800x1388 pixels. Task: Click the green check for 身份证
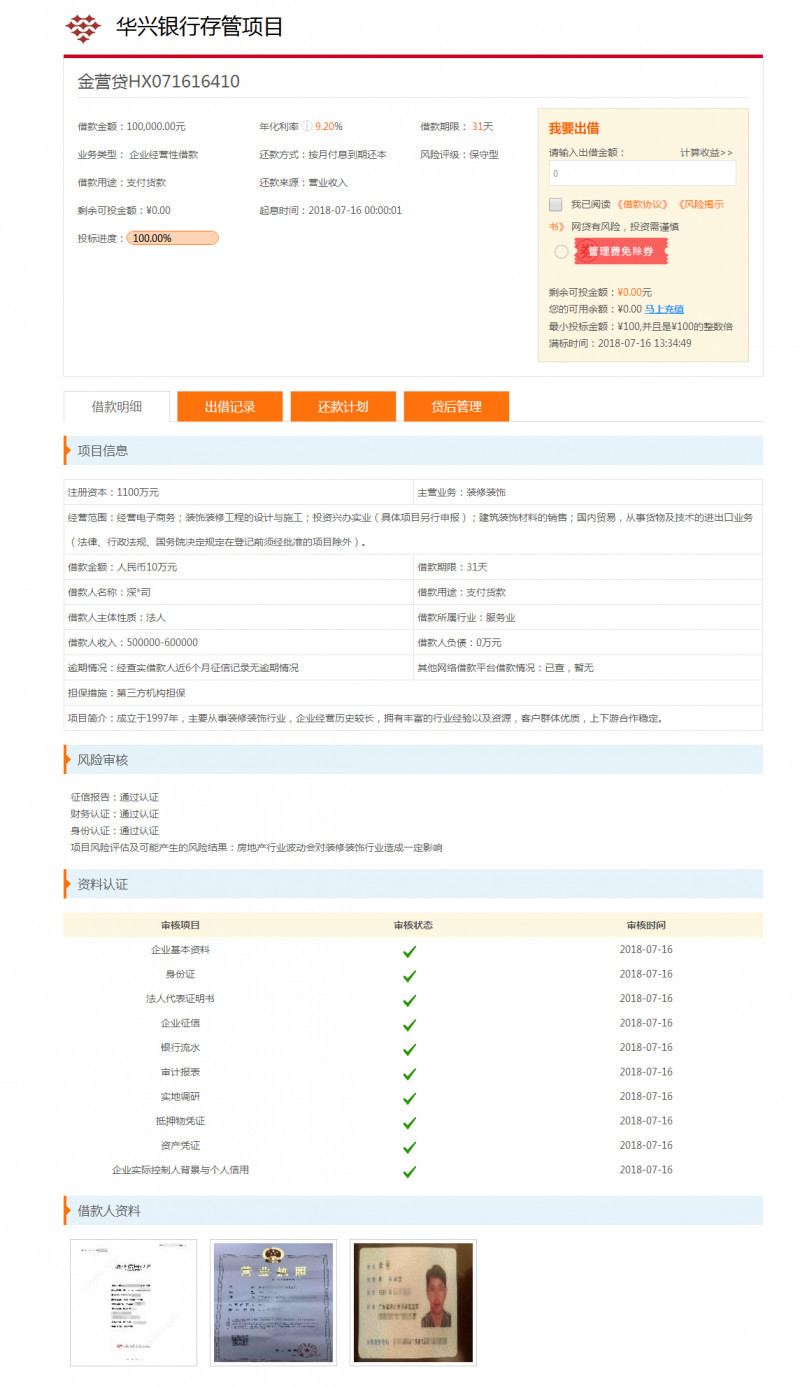[409, 975]
